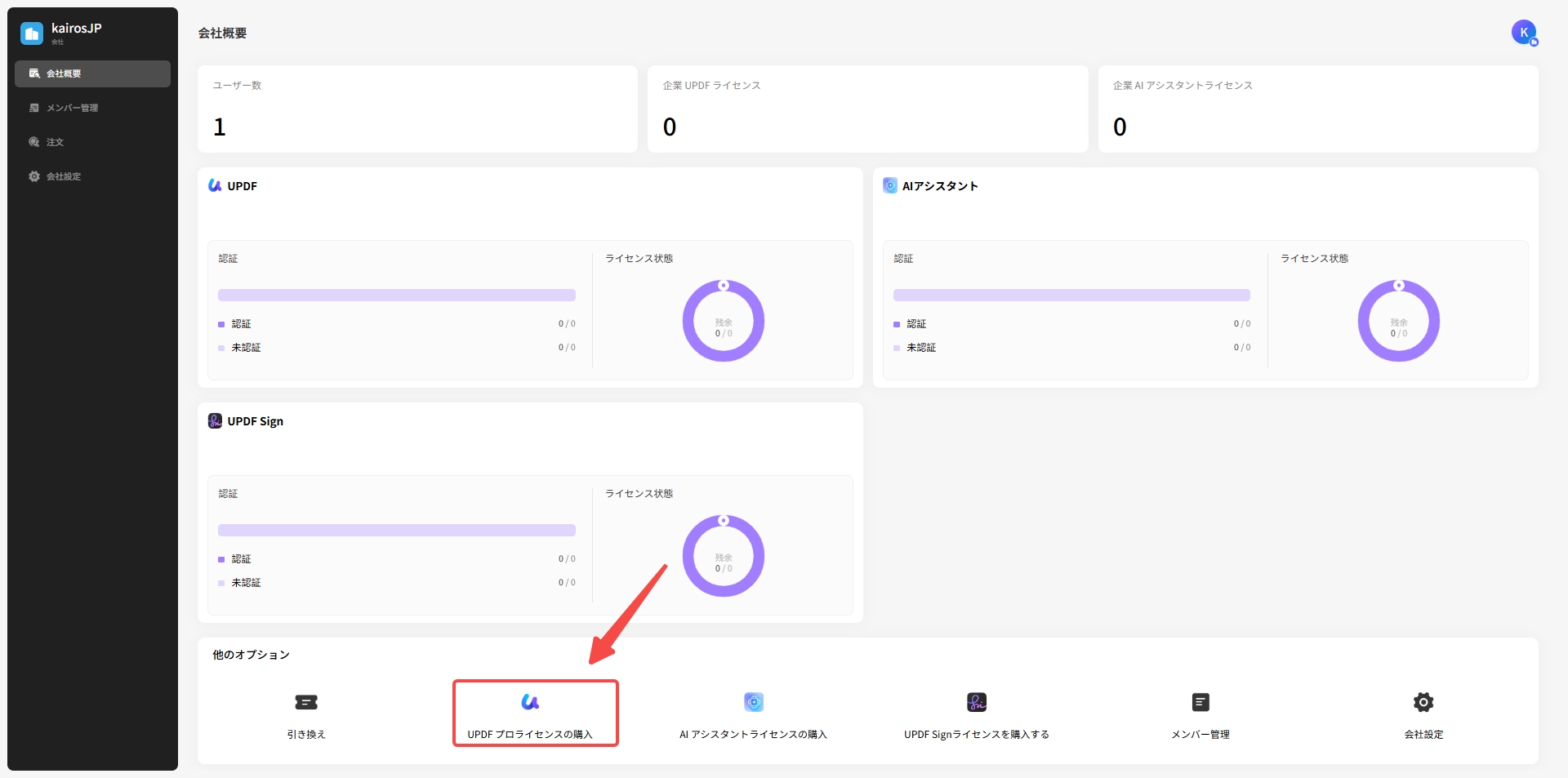Image resolution: width=1568 pixels, height=778 pixels.
Task: Click the UPDF Sign card icon
Action: (x=215, y=420)
